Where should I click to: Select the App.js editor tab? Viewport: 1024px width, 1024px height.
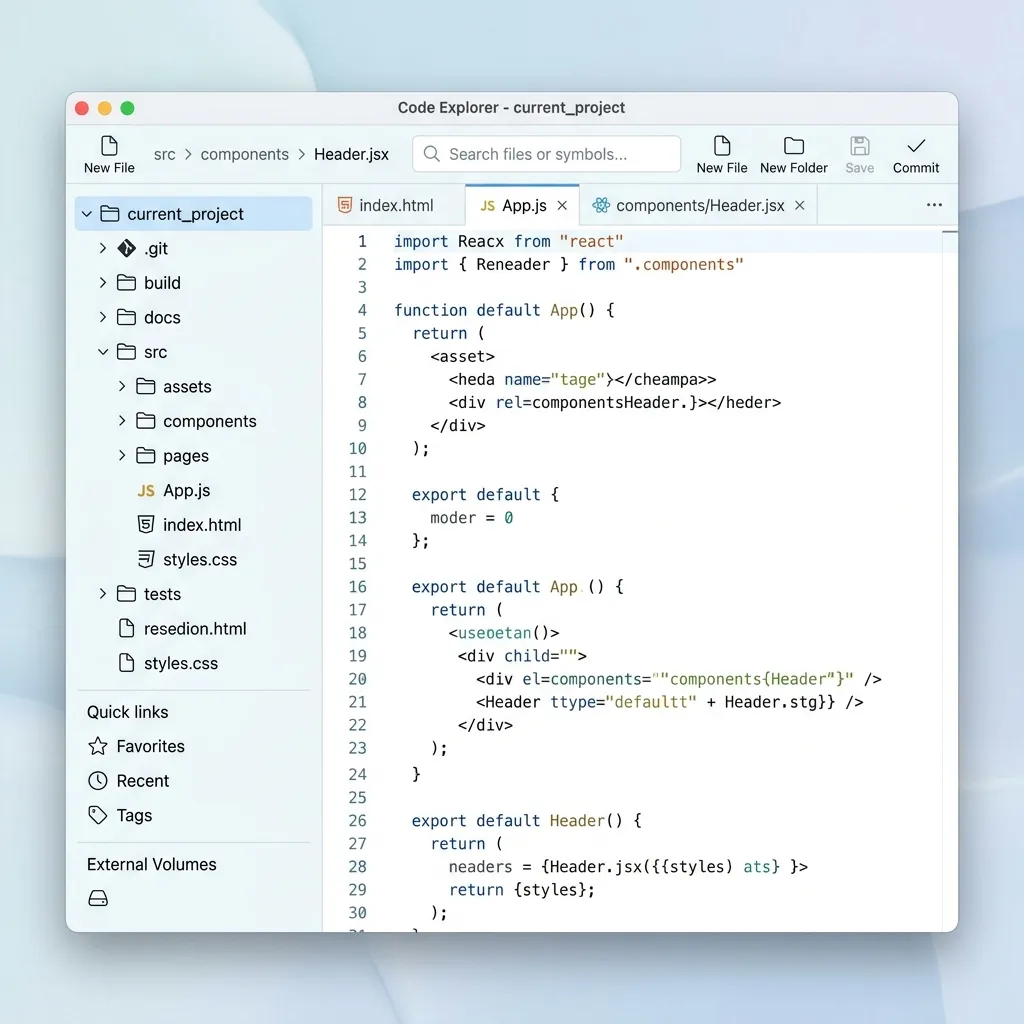pos(522,206)
